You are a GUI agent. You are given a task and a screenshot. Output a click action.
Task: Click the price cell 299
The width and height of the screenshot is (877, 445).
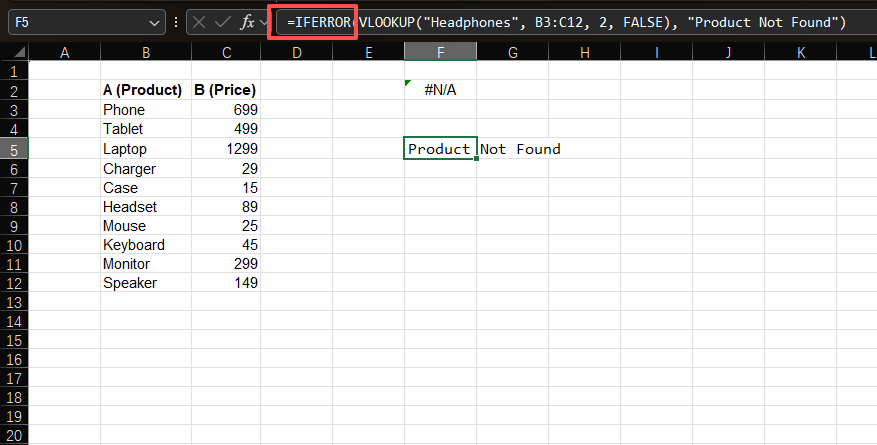226,264
